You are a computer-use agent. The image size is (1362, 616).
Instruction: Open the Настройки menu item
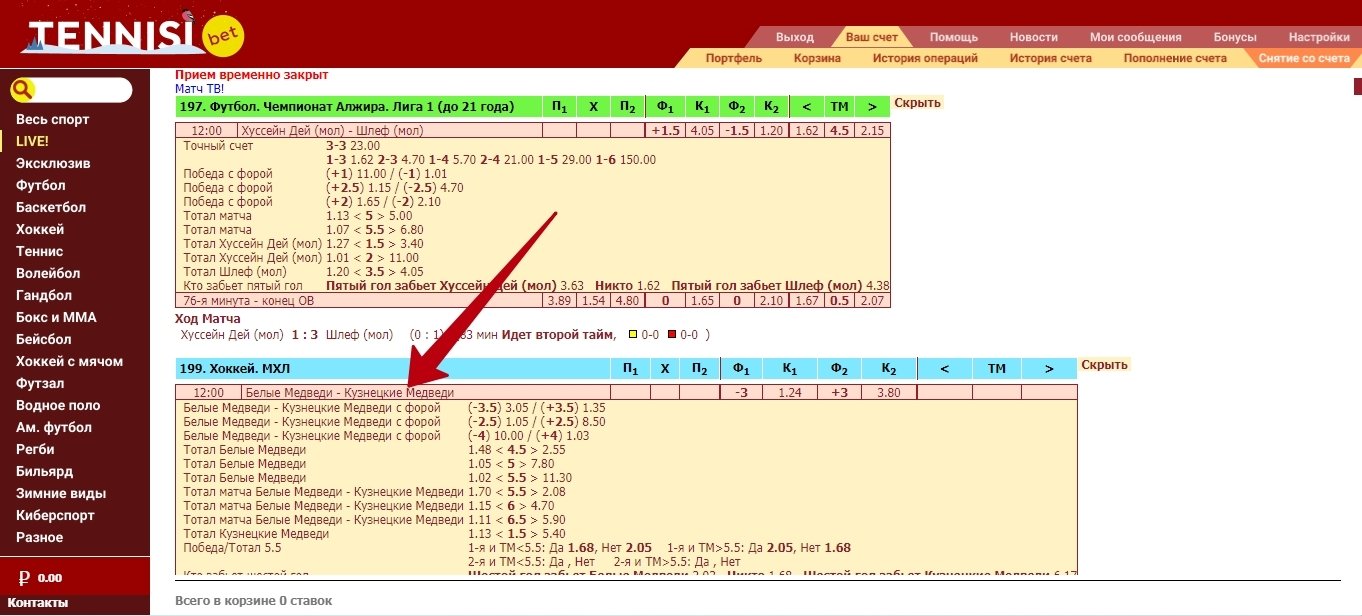click(x=1319, y=37)
